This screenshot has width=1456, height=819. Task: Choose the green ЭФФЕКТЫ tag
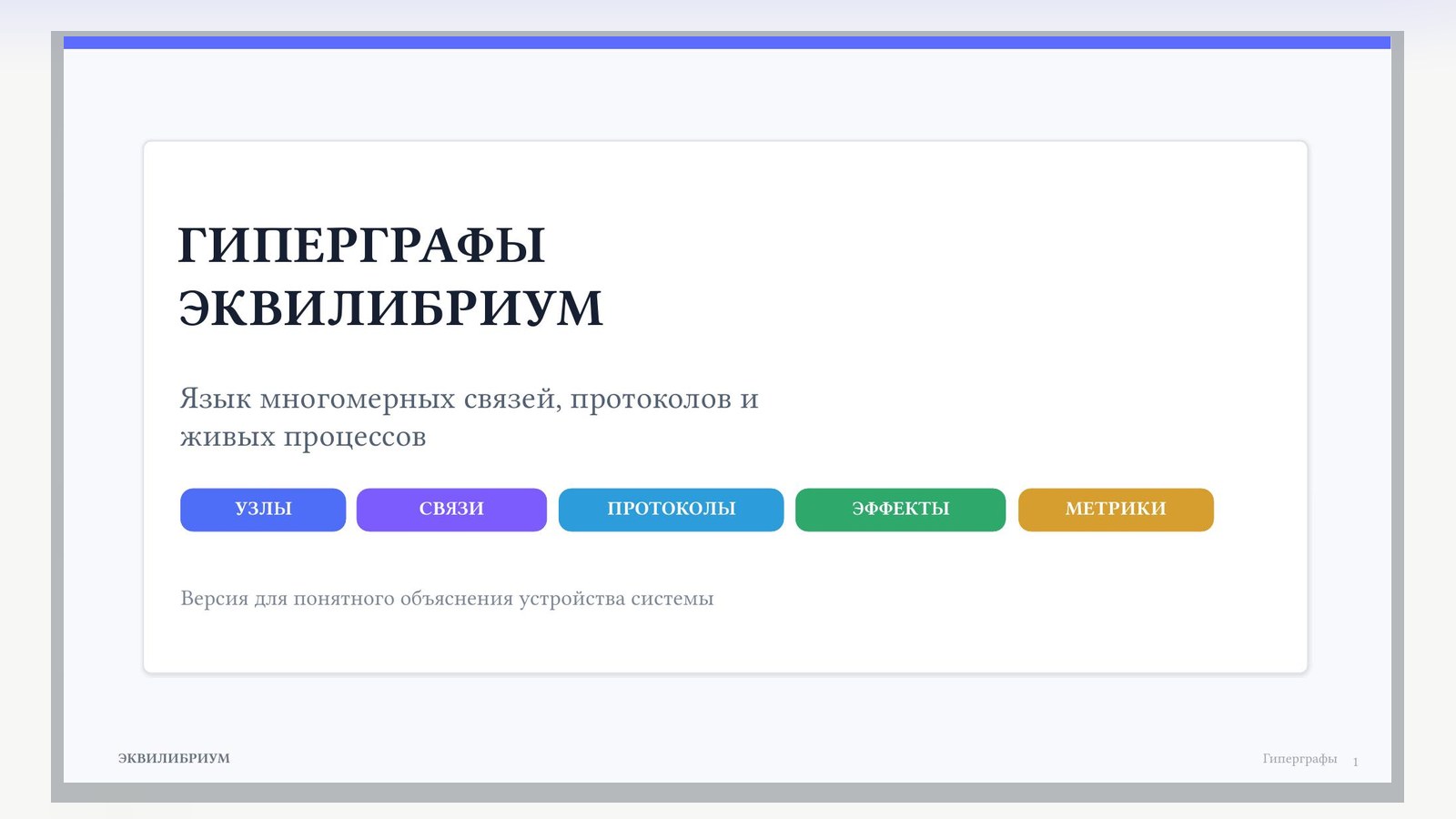tap(900, 510)
